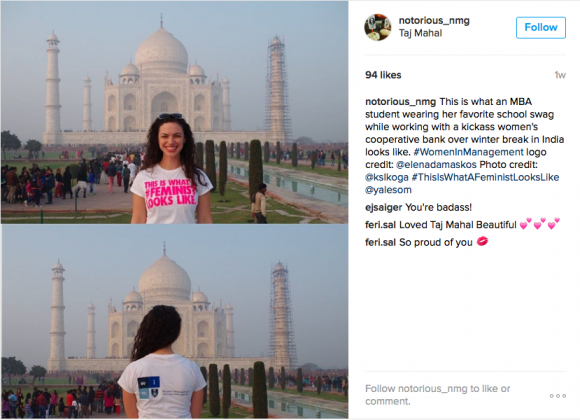Click the top photo of woman facing camera
The height and width of the screenshot is (420, 580).
pos(174,112)
